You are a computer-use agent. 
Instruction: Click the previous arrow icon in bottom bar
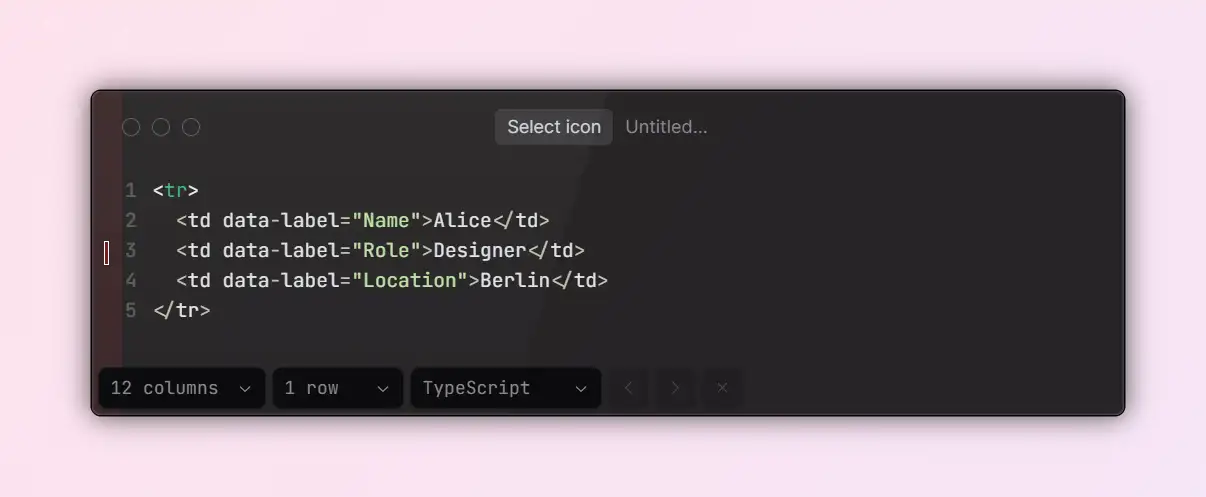629,388
